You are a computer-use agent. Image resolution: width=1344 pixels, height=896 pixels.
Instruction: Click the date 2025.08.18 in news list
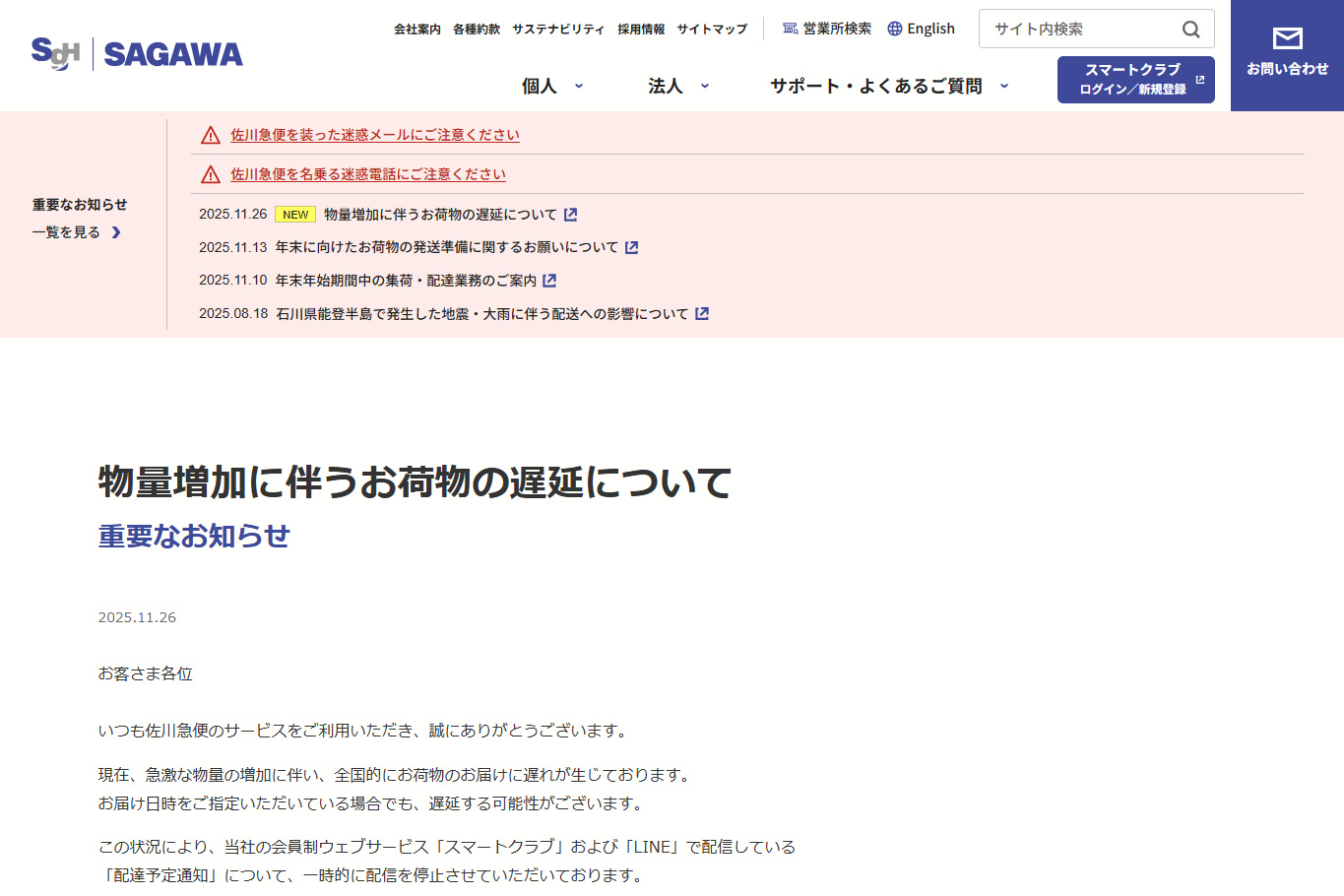tap(233, 314)
